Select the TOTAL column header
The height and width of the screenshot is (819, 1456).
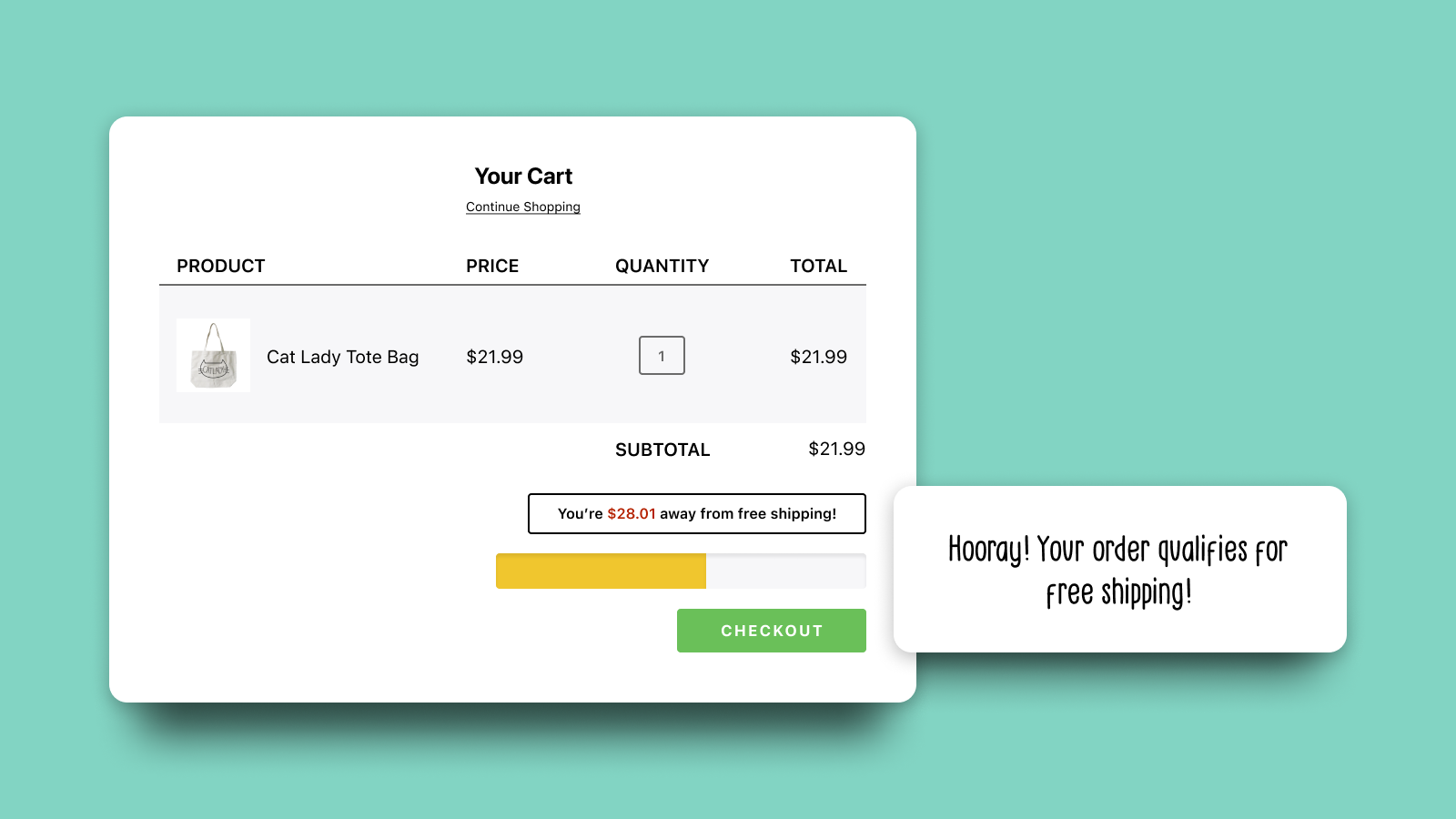coord(819,266)
